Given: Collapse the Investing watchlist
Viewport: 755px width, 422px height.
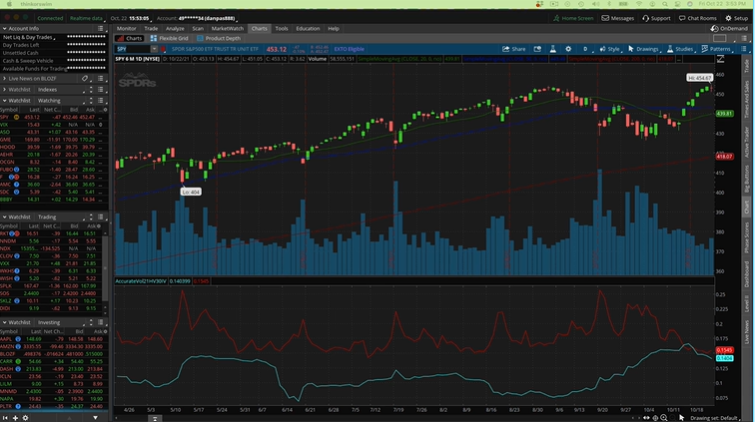Looking at the screenshot, I should (x=4, y=322).
